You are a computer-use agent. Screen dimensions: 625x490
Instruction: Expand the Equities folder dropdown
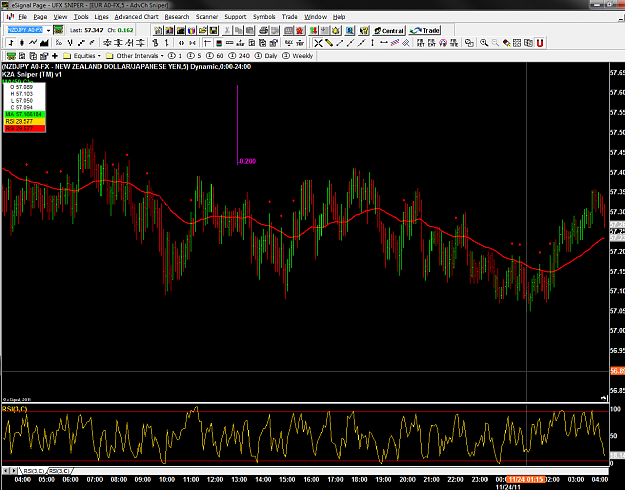pyautogui.click(x=83, y=56)
